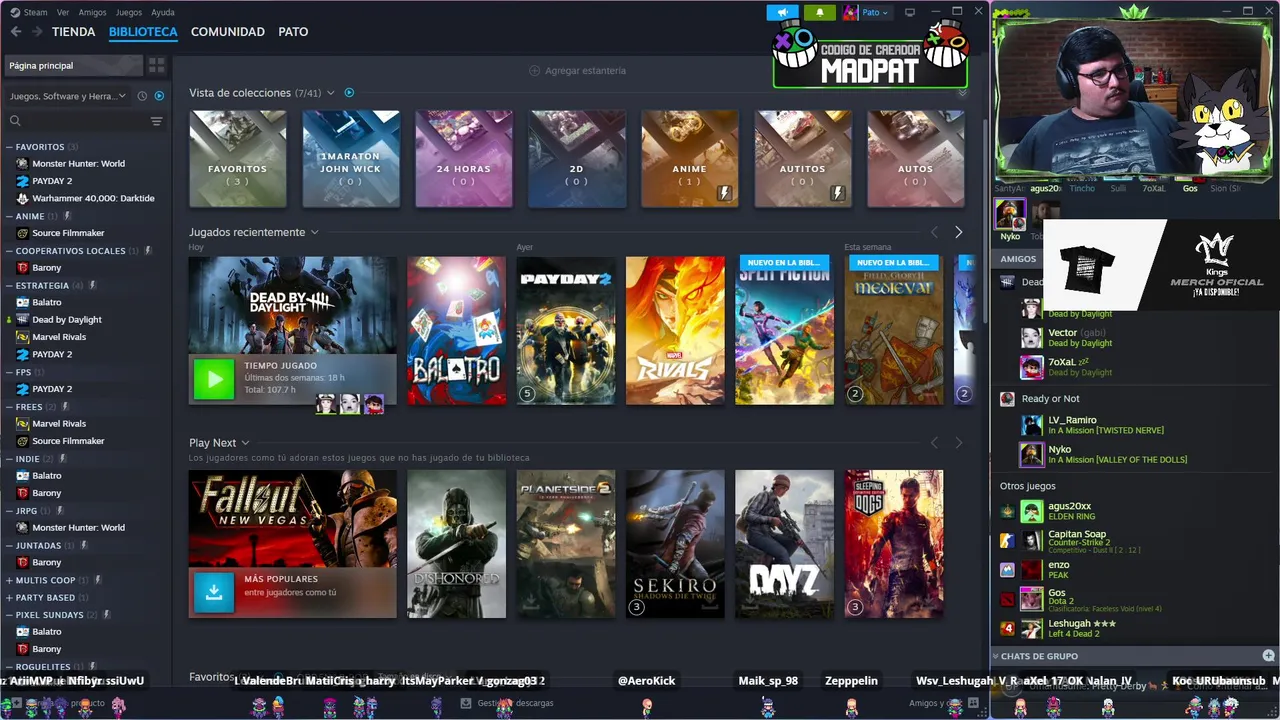The height and width of the screenshot is (720, 1280).
Task: Go forward with the right arrow button
Action: pos(37,32)
